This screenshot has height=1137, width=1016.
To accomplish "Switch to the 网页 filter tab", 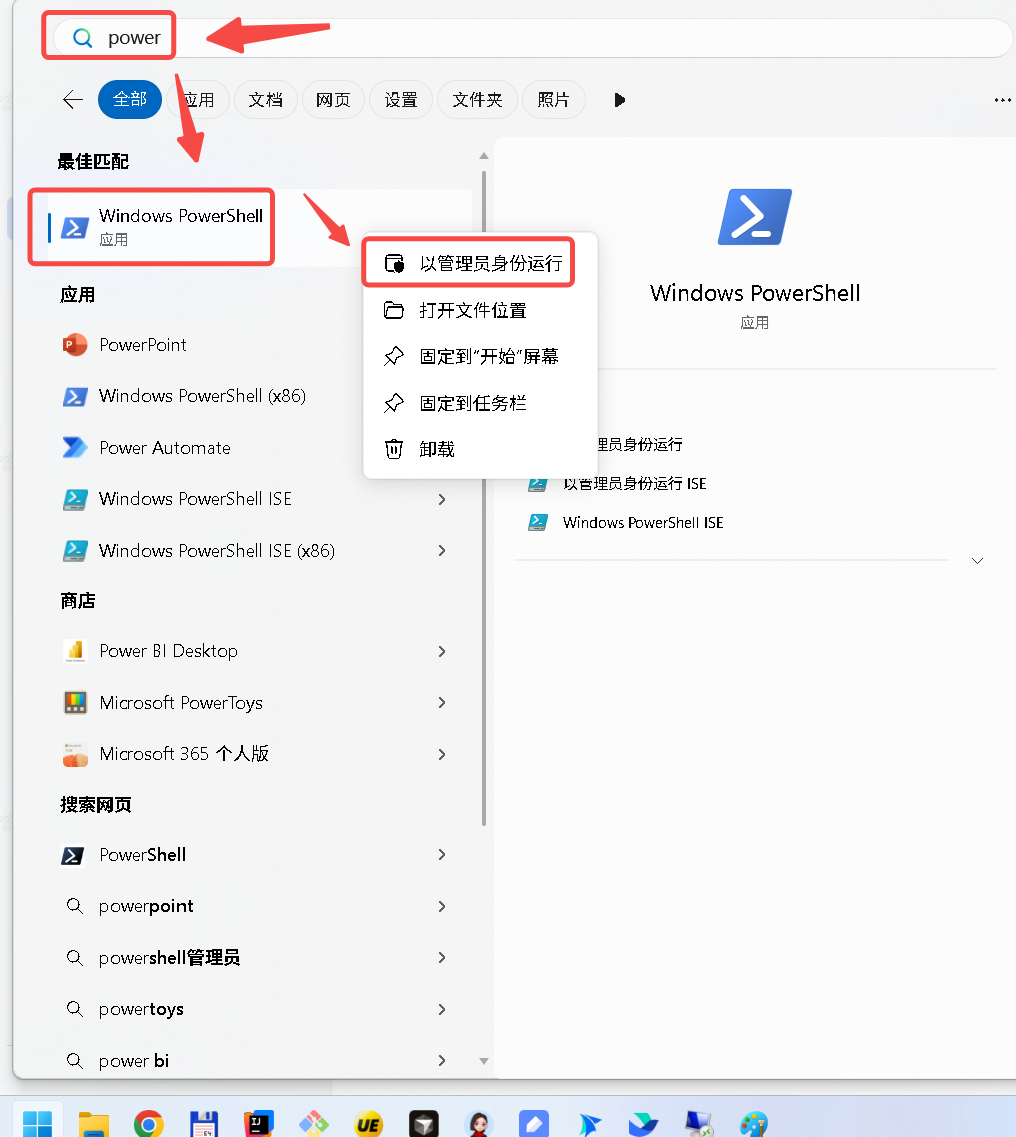I will click(x=333, y=99).
